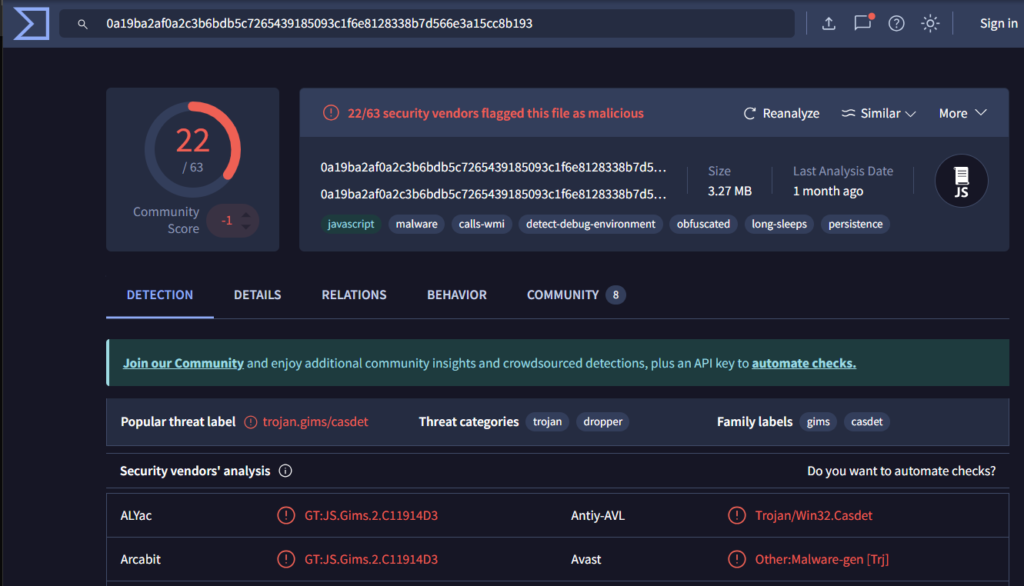Click ALYac's GT:JS.Gims.2.C11914D3 result

(371, 515)
